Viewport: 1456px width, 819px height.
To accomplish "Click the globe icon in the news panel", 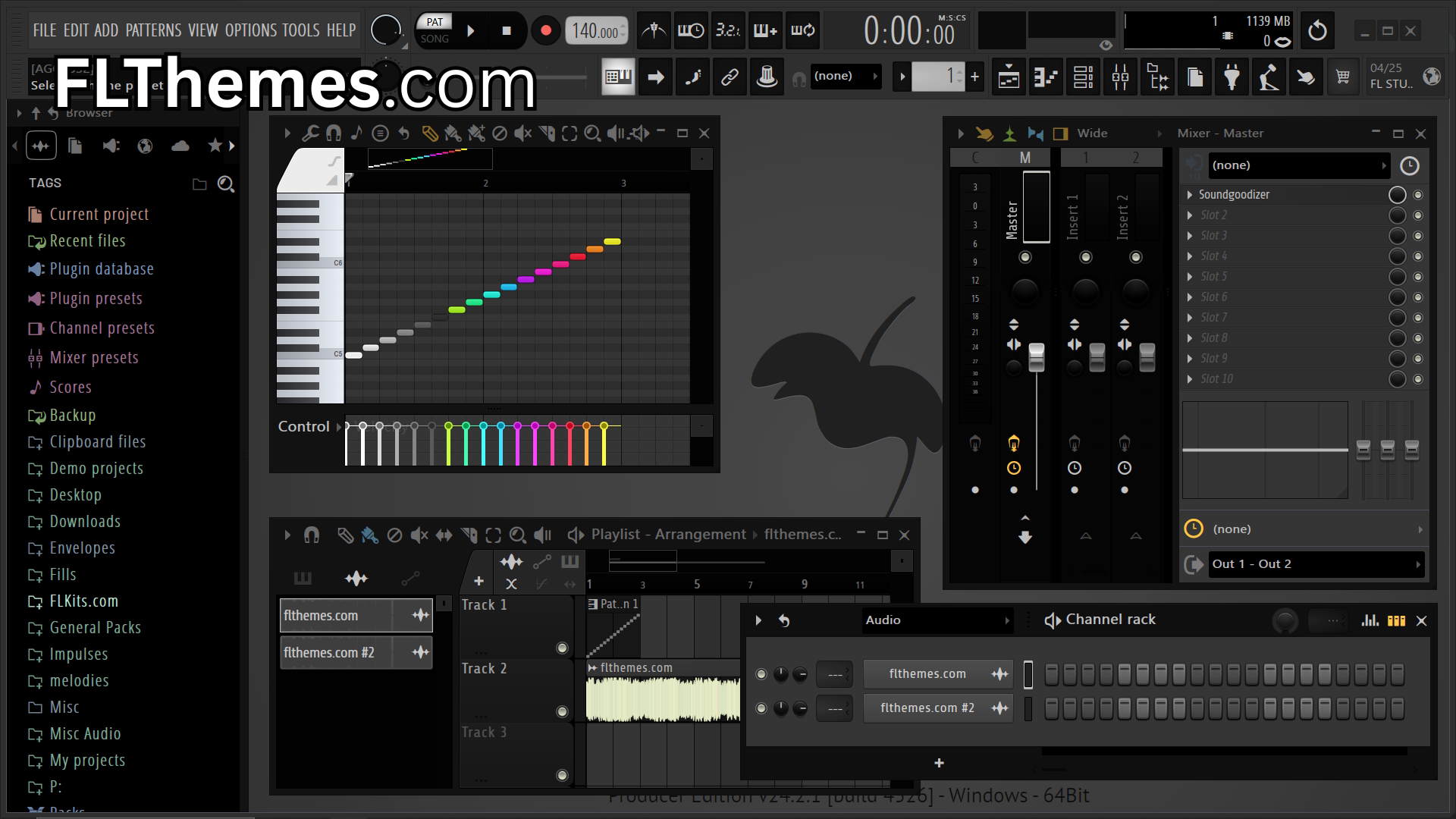I will coord(1432,77).
